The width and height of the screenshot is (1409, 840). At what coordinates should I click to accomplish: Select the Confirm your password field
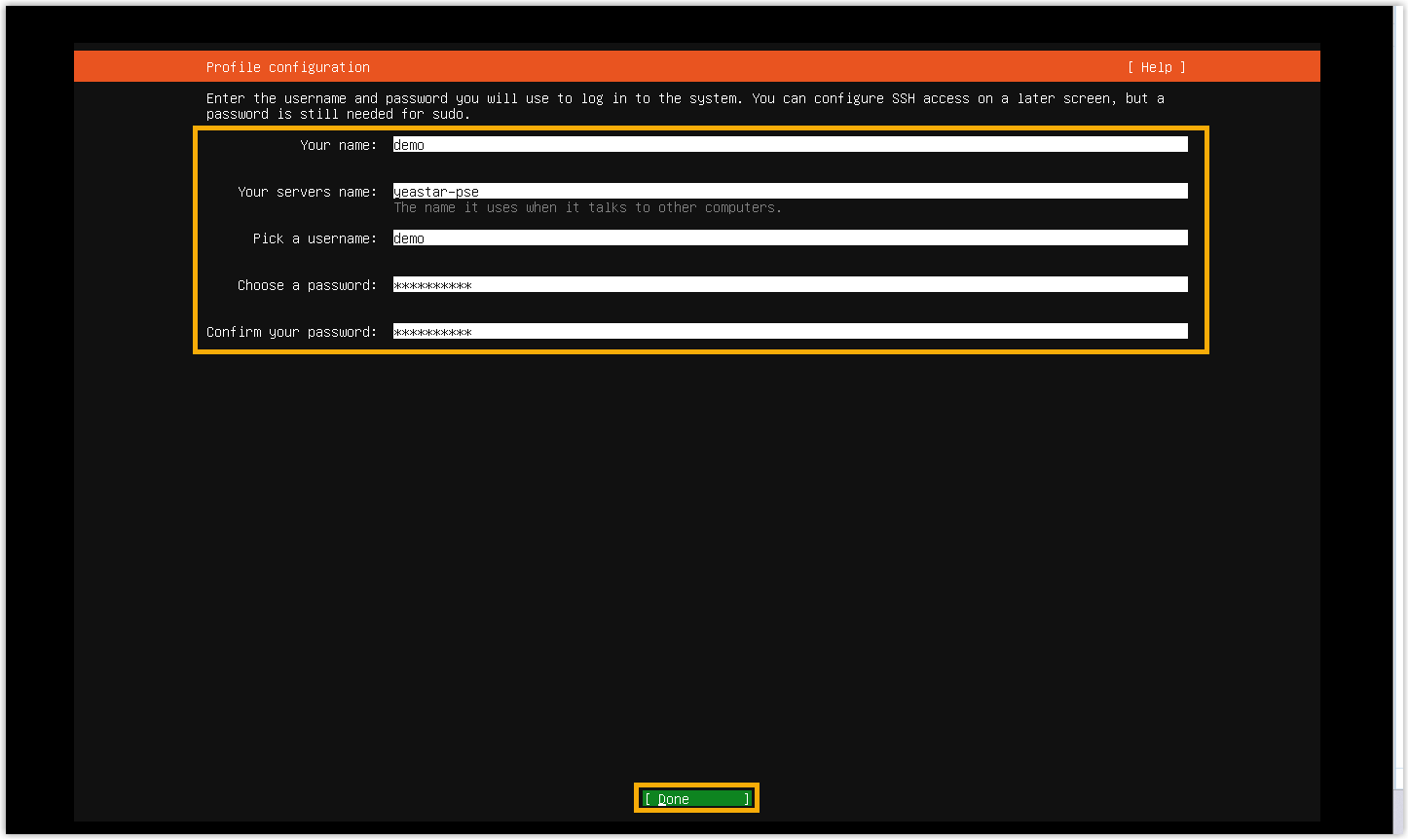click(x=789, y=332)
